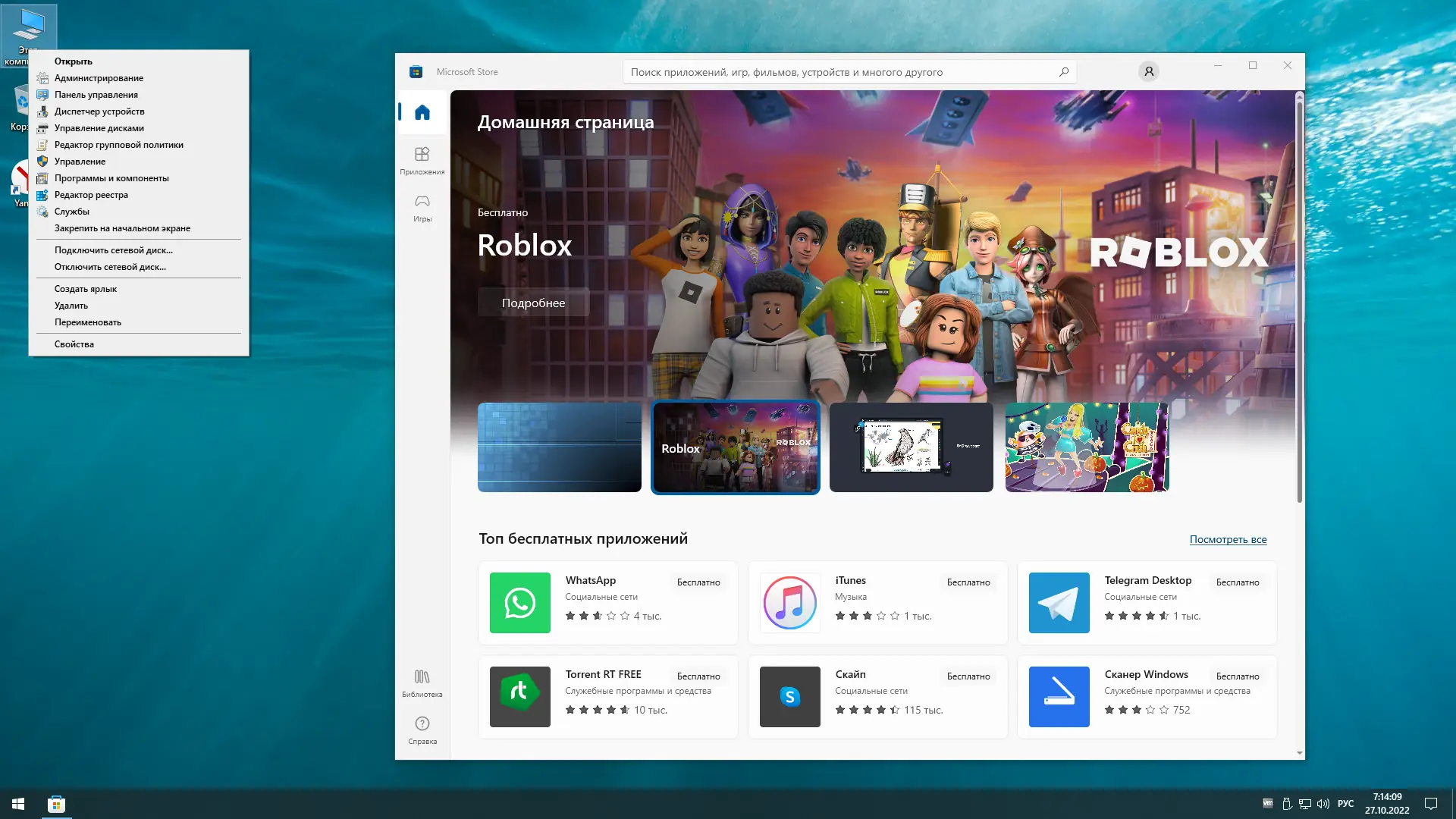Click the Microsoft Store taskbar icon
Screen dimensions: 1456x819
[x=56, y=804]
